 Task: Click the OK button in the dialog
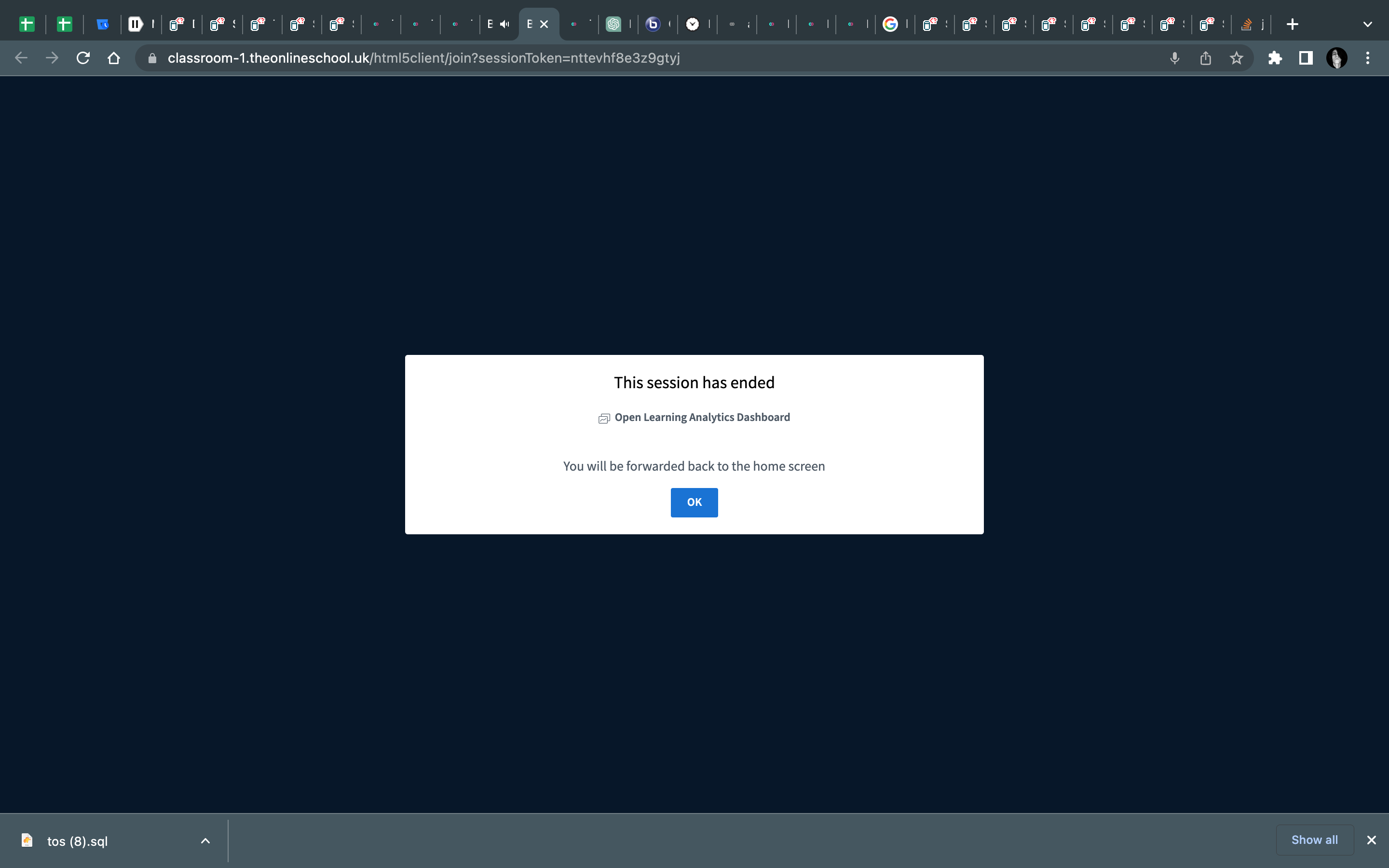click(x=694, y=502)
